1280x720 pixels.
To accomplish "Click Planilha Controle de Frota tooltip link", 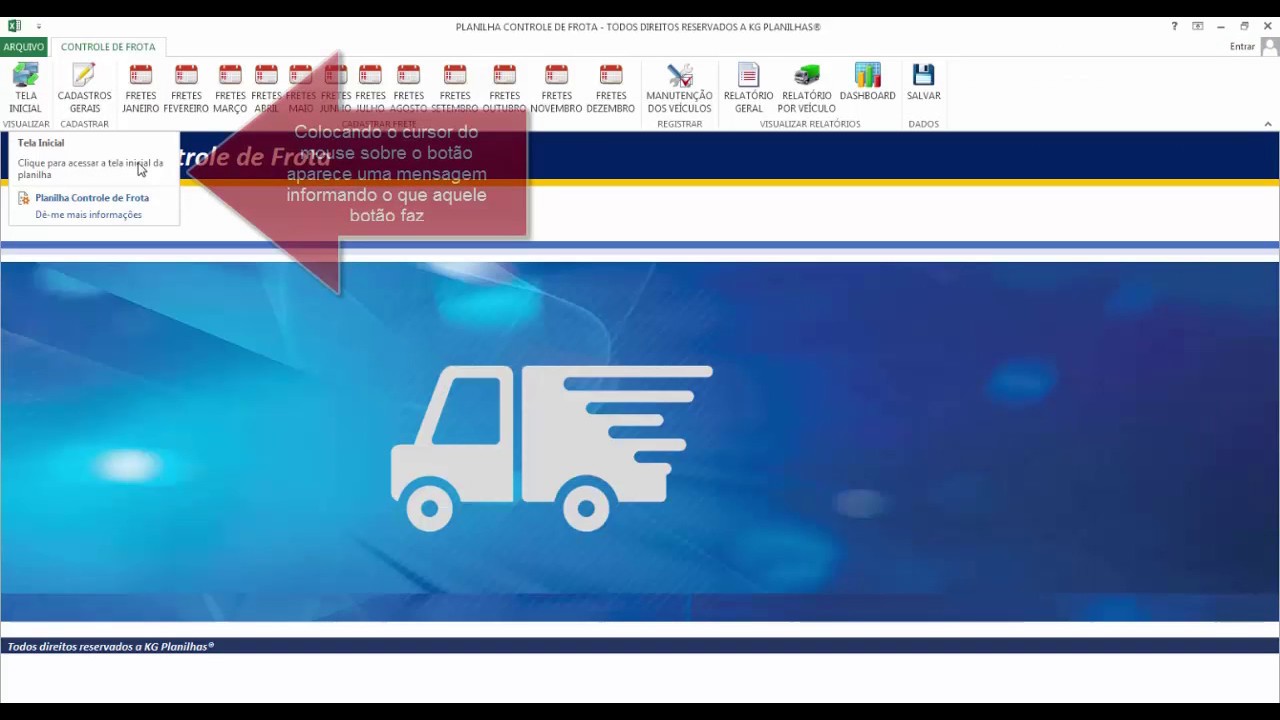I will click(x=92, y=198).
